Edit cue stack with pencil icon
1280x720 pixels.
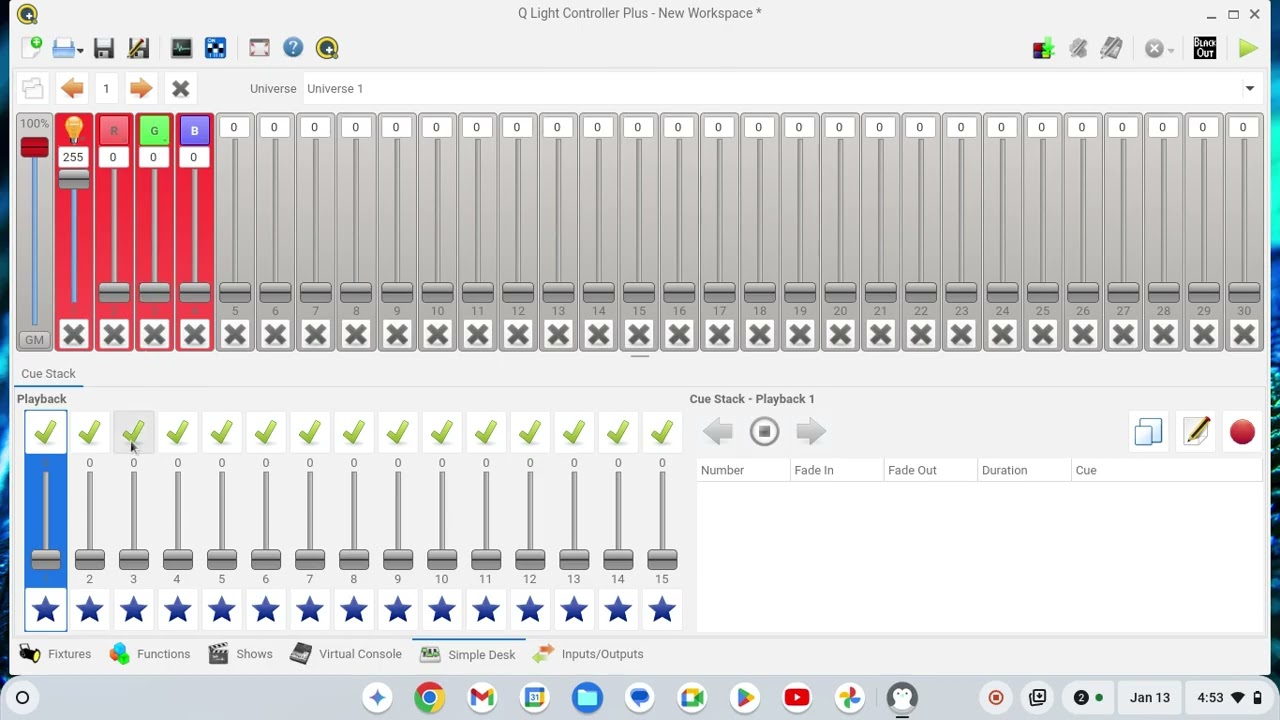click(x=1195, y=432)
